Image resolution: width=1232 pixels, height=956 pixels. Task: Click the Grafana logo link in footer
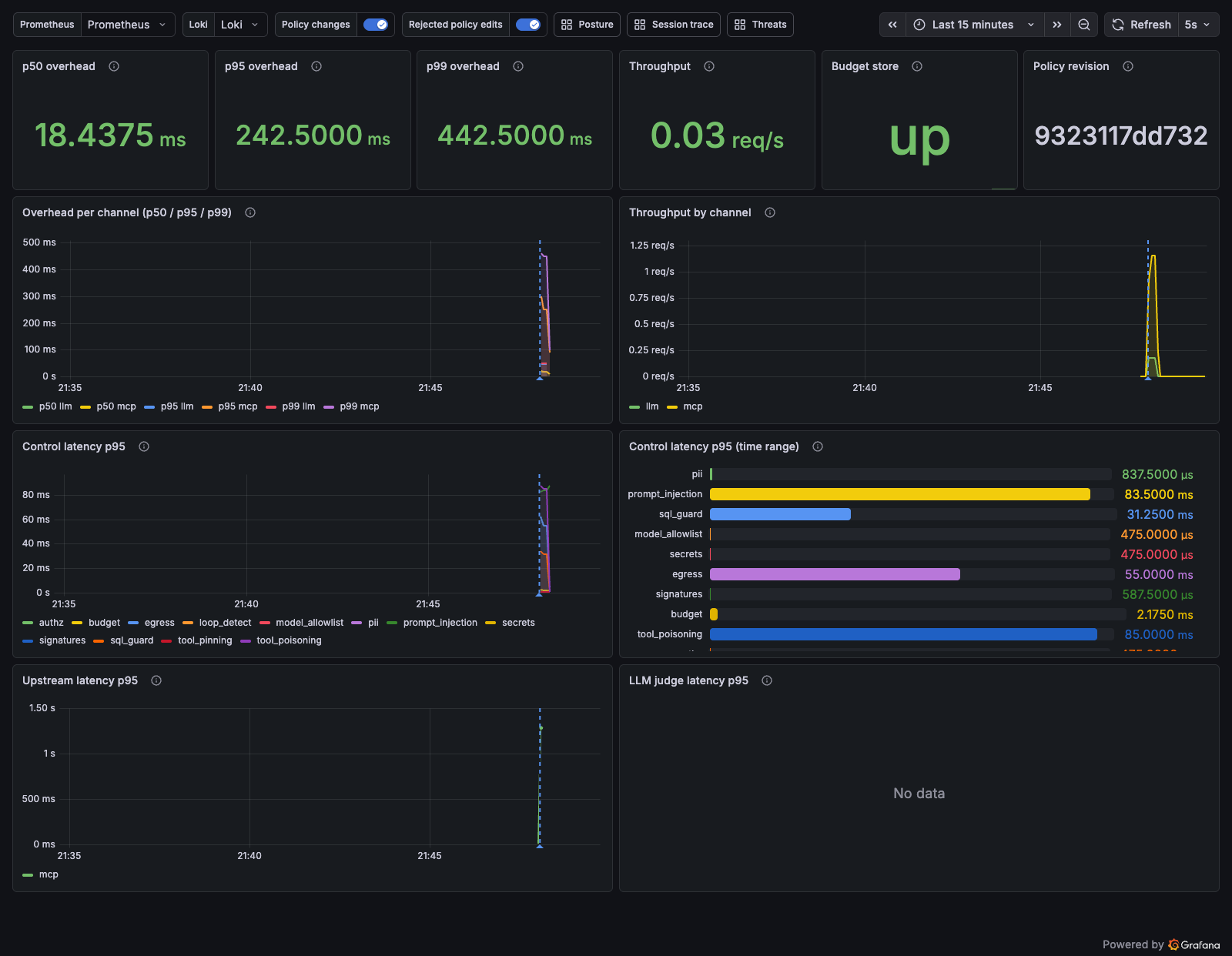[1194, 944]
